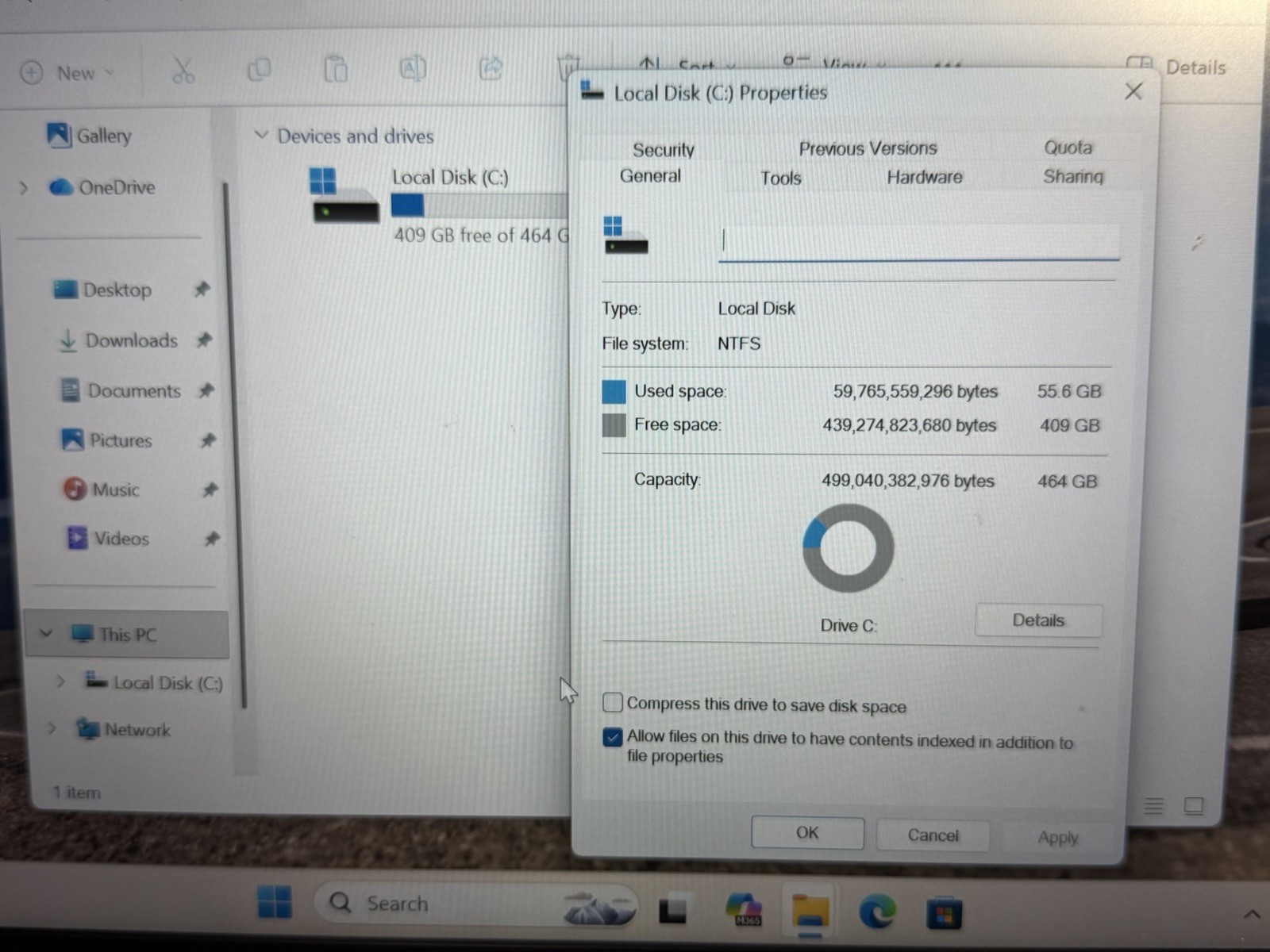Image resolution: width=1270 pixels, height=952 pixels.
Task: Switch to the Tools tab
Action: tap(781, 178)
